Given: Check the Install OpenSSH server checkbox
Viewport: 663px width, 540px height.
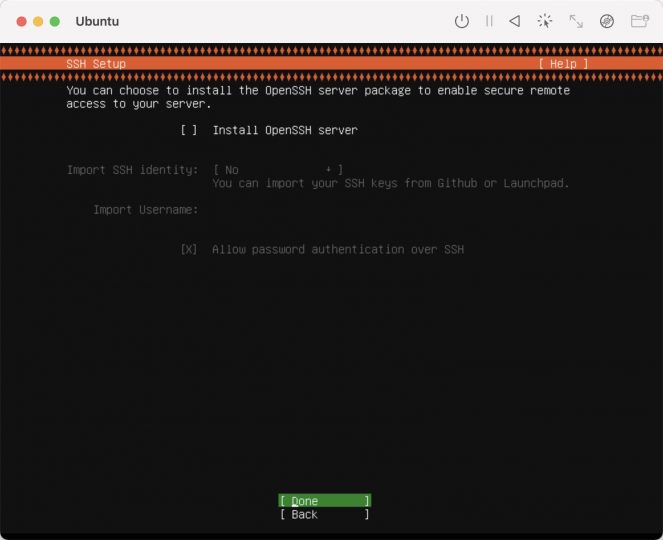Looking at the screenshot, I should (189, 130).
